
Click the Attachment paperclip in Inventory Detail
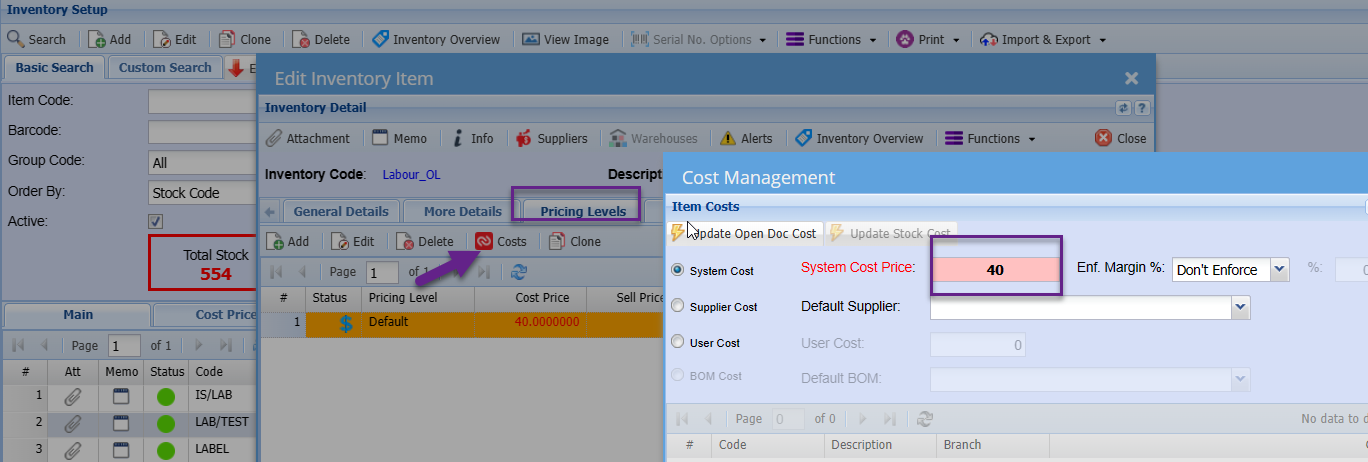tap(308, 138)
